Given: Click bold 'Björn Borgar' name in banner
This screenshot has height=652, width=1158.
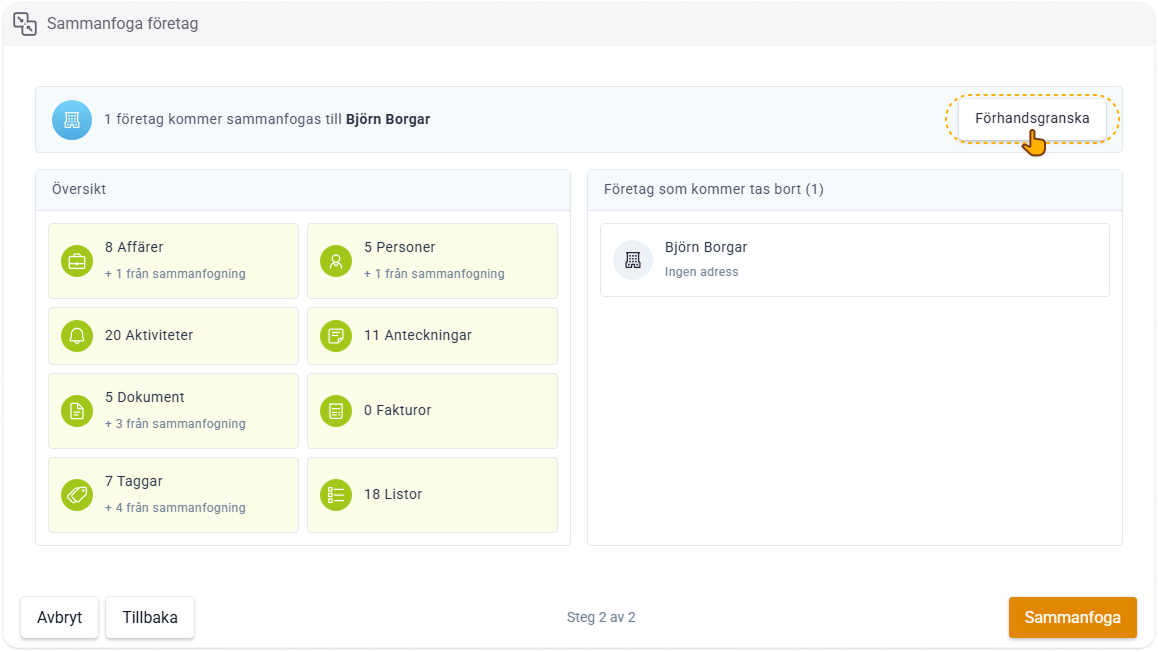Looking at the screenshot, I should (x=388, y=120).
